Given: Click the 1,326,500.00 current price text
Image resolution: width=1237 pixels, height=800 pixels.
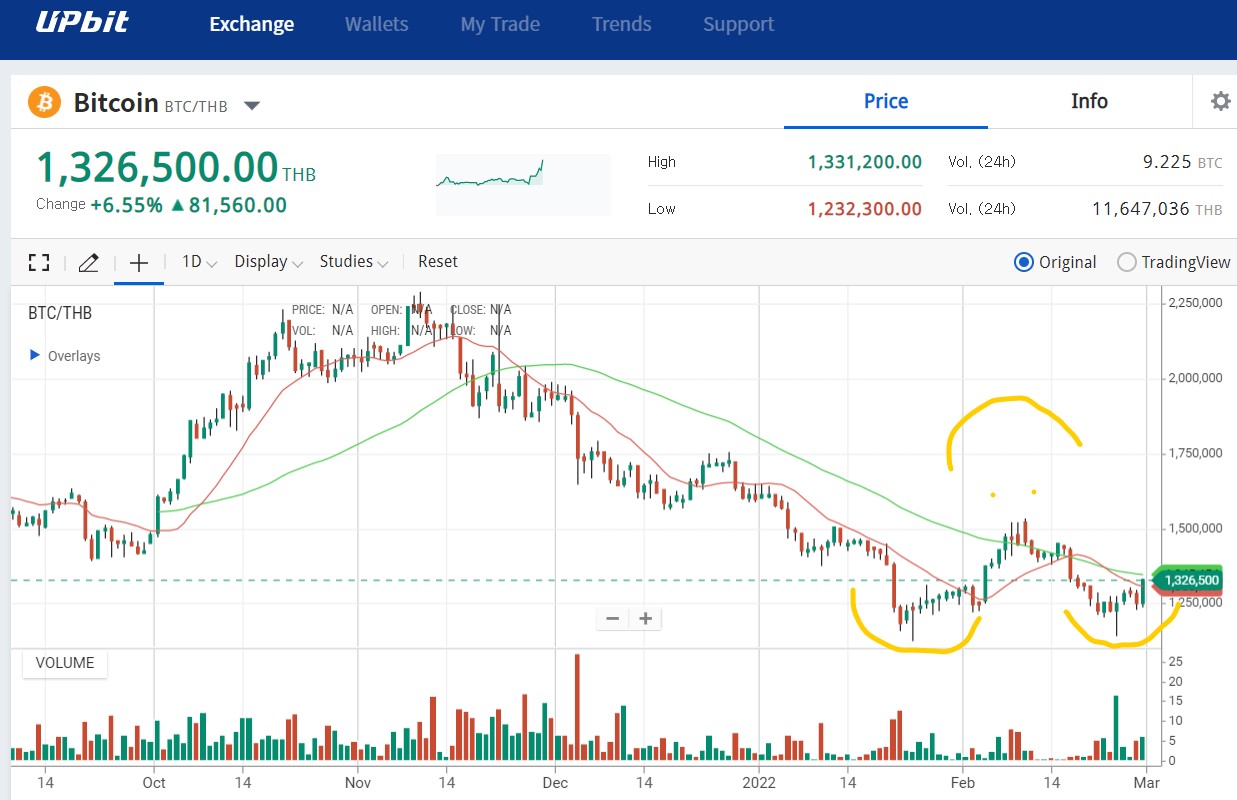Looking at the screenshot, I should 157,167.
